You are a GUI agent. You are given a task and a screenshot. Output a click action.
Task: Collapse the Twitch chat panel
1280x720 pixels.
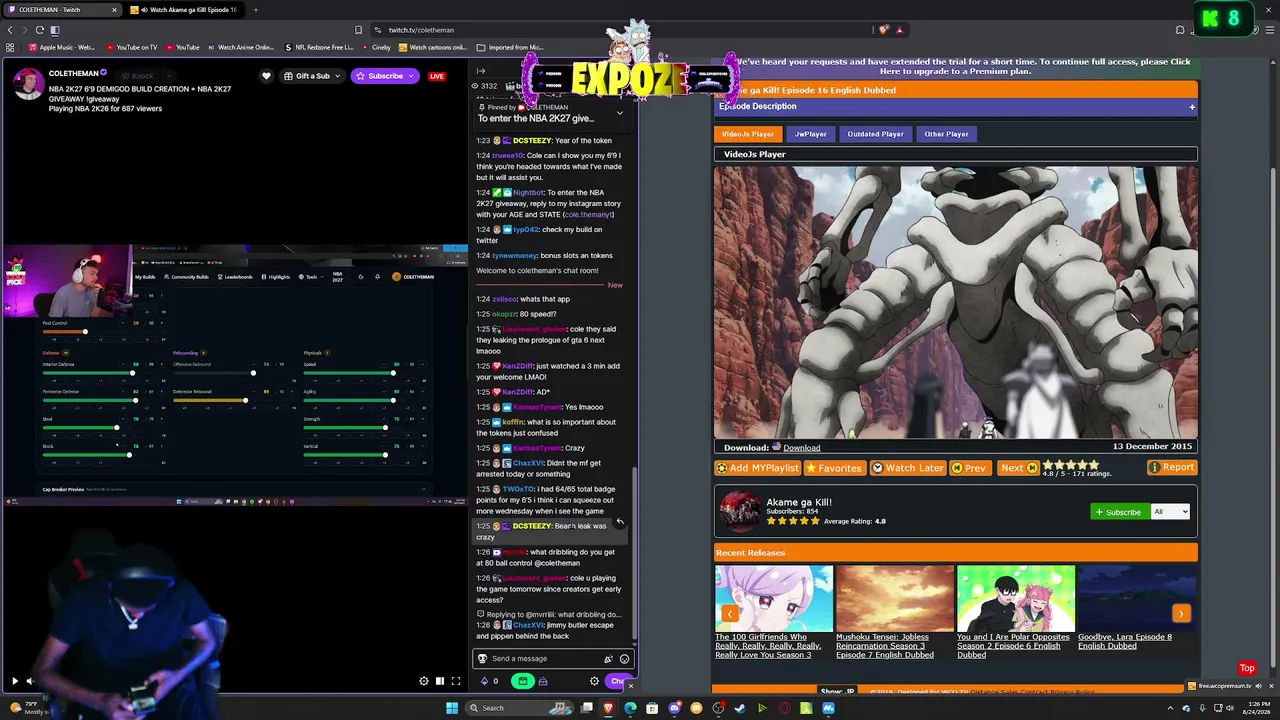coord(481,71)
